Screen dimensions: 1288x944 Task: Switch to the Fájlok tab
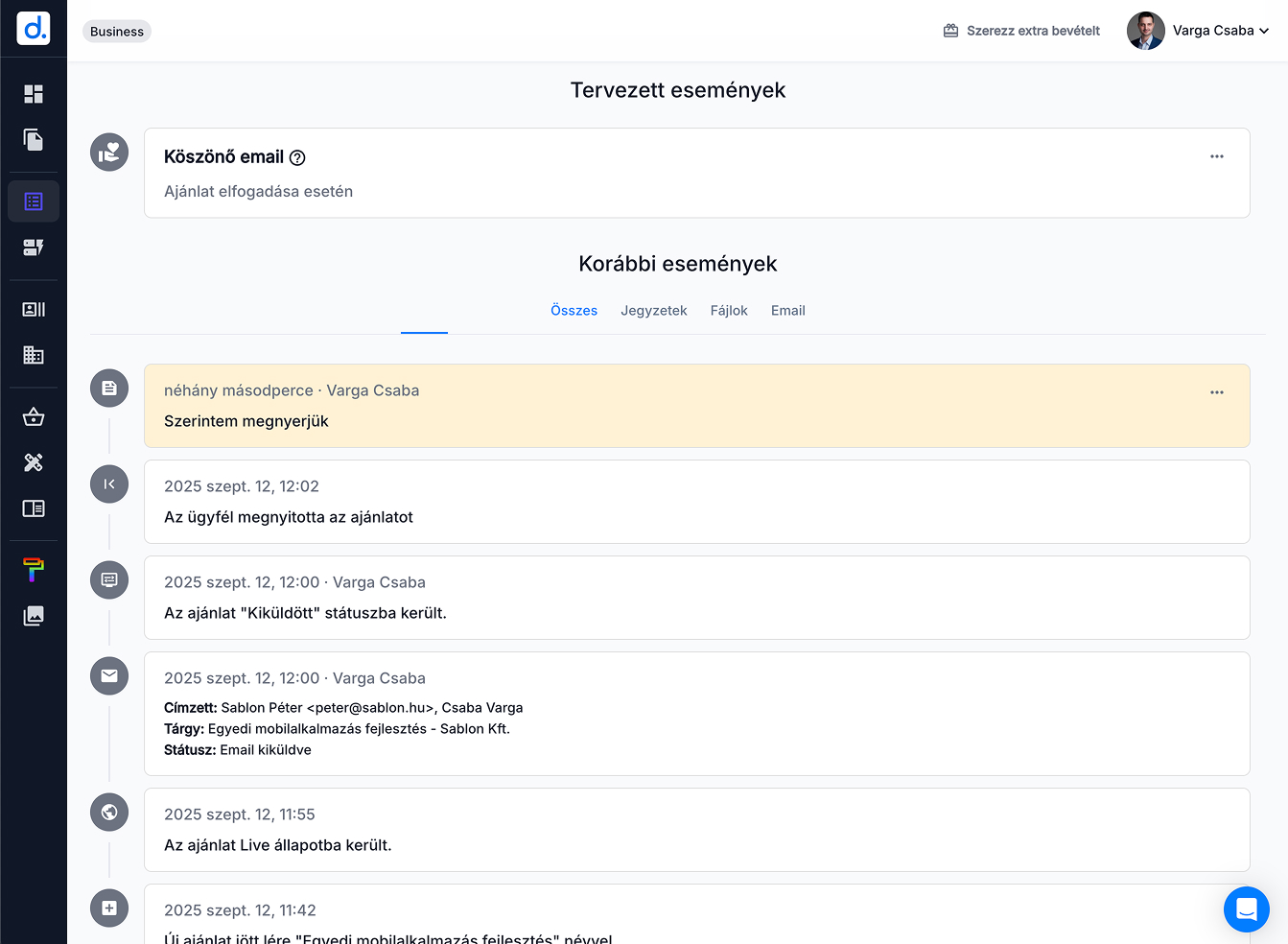coord(729,311)
